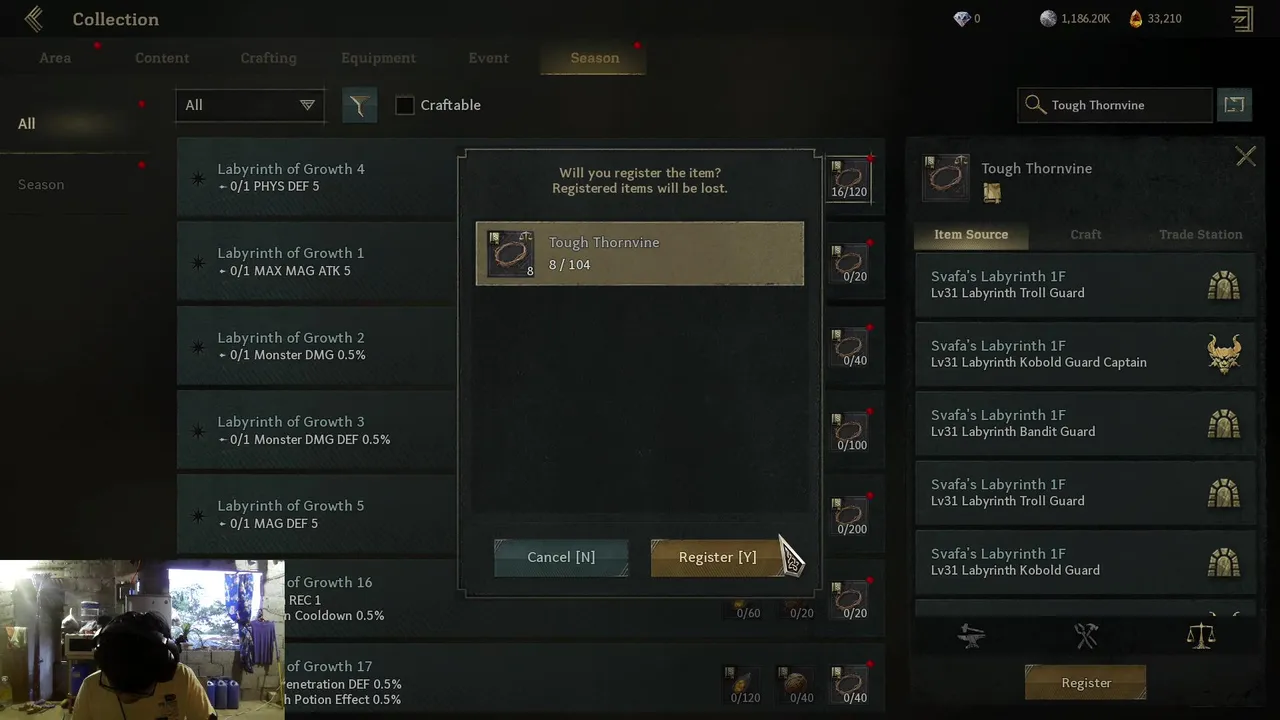Click the Tough Thornvine 16/120 material slot
This screenshot has width=1280, height=720.
coord(849,179)
